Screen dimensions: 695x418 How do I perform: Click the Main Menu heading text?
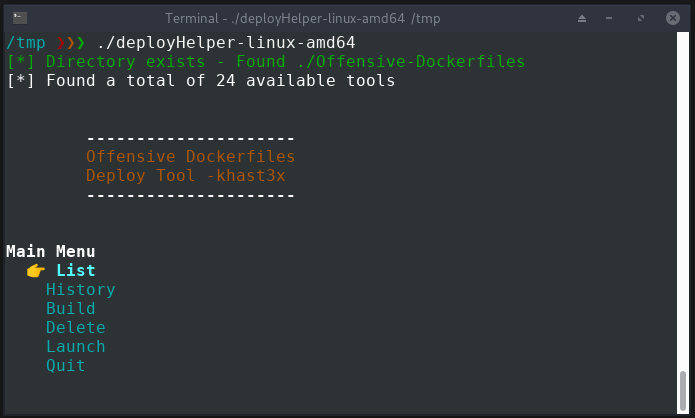pos(51,251)
